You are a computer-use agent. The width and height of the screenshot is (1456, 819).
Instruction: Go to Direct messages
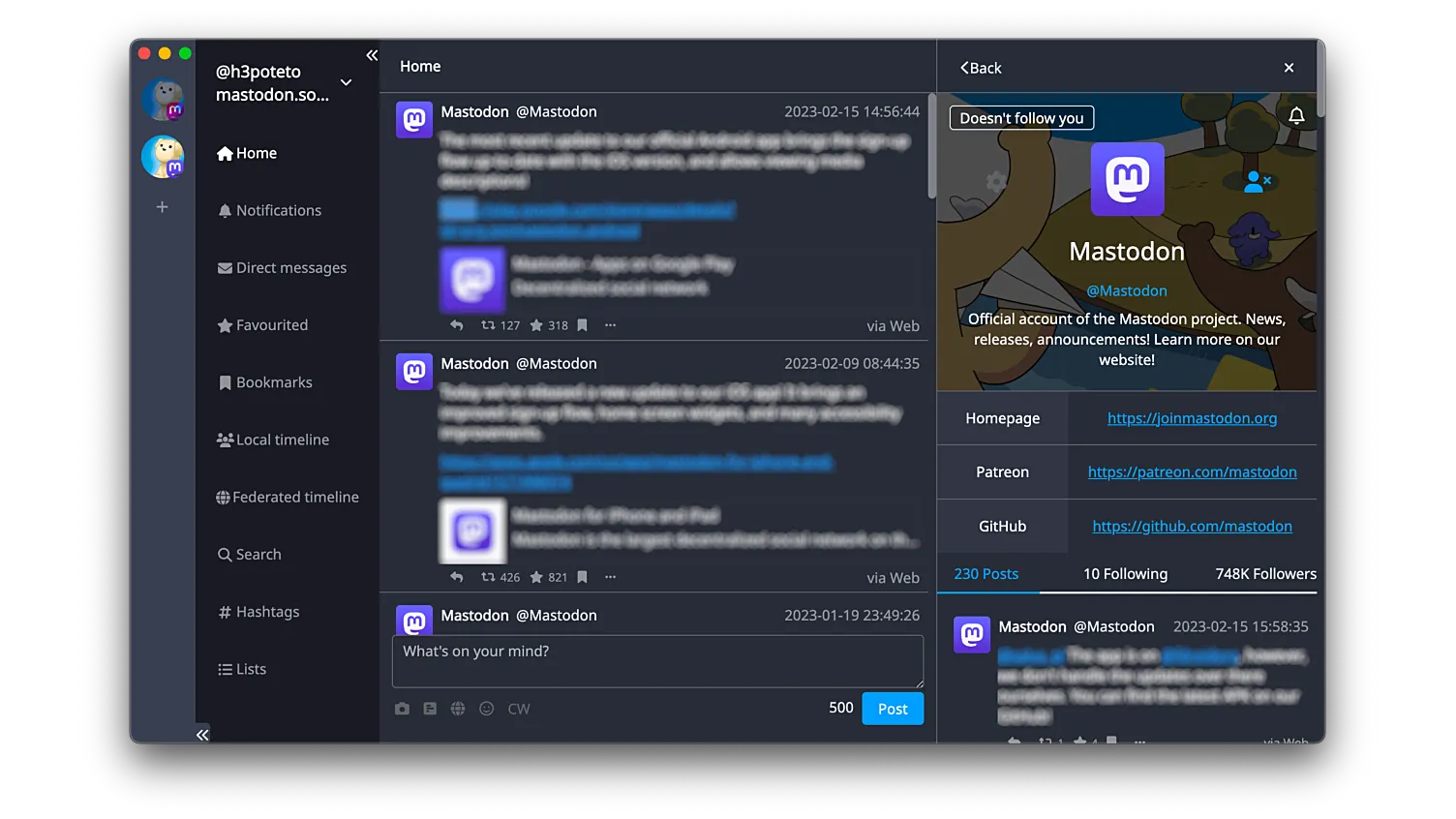pos(282,268)
